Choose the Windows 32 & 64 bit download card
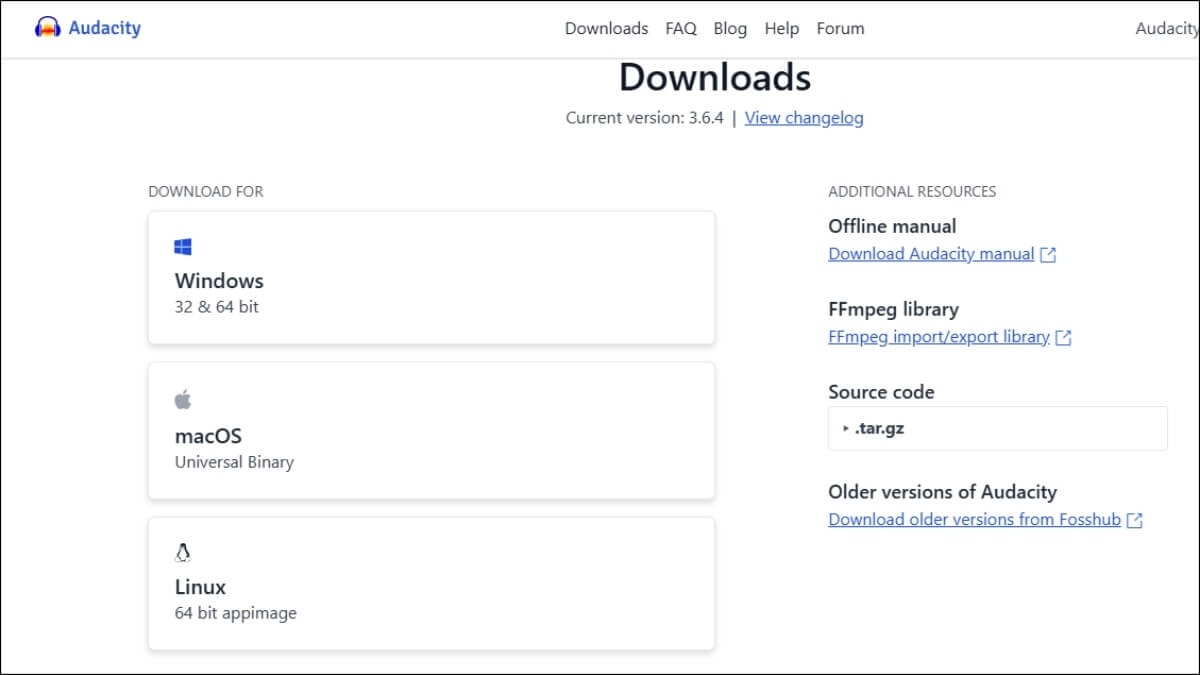The height and width of the screenshot is (675, 1200). (431, 277)
